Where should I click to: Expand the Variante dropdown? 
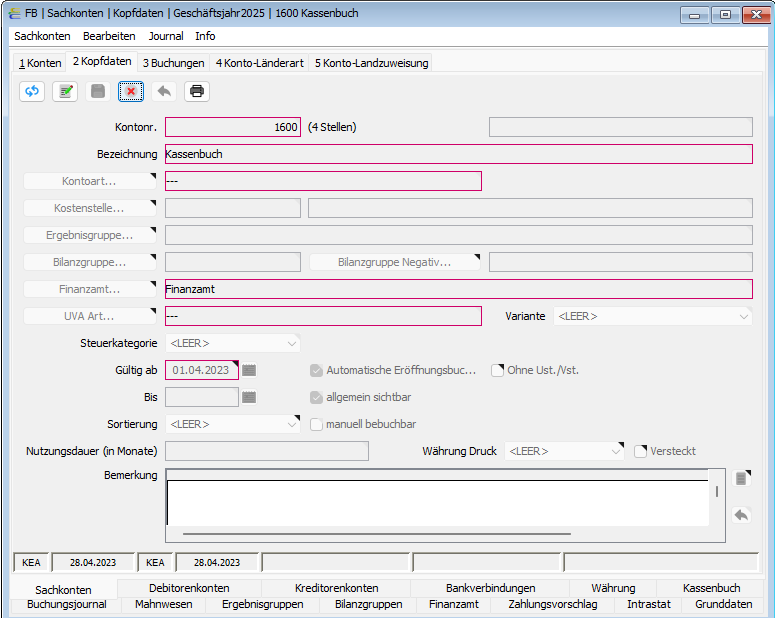coord(653,316)
